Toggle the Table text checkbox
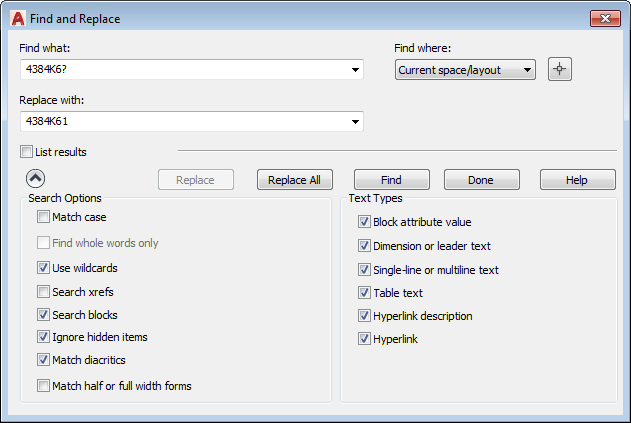This screenshot has height=423, width=631. (x=365, y=293)
